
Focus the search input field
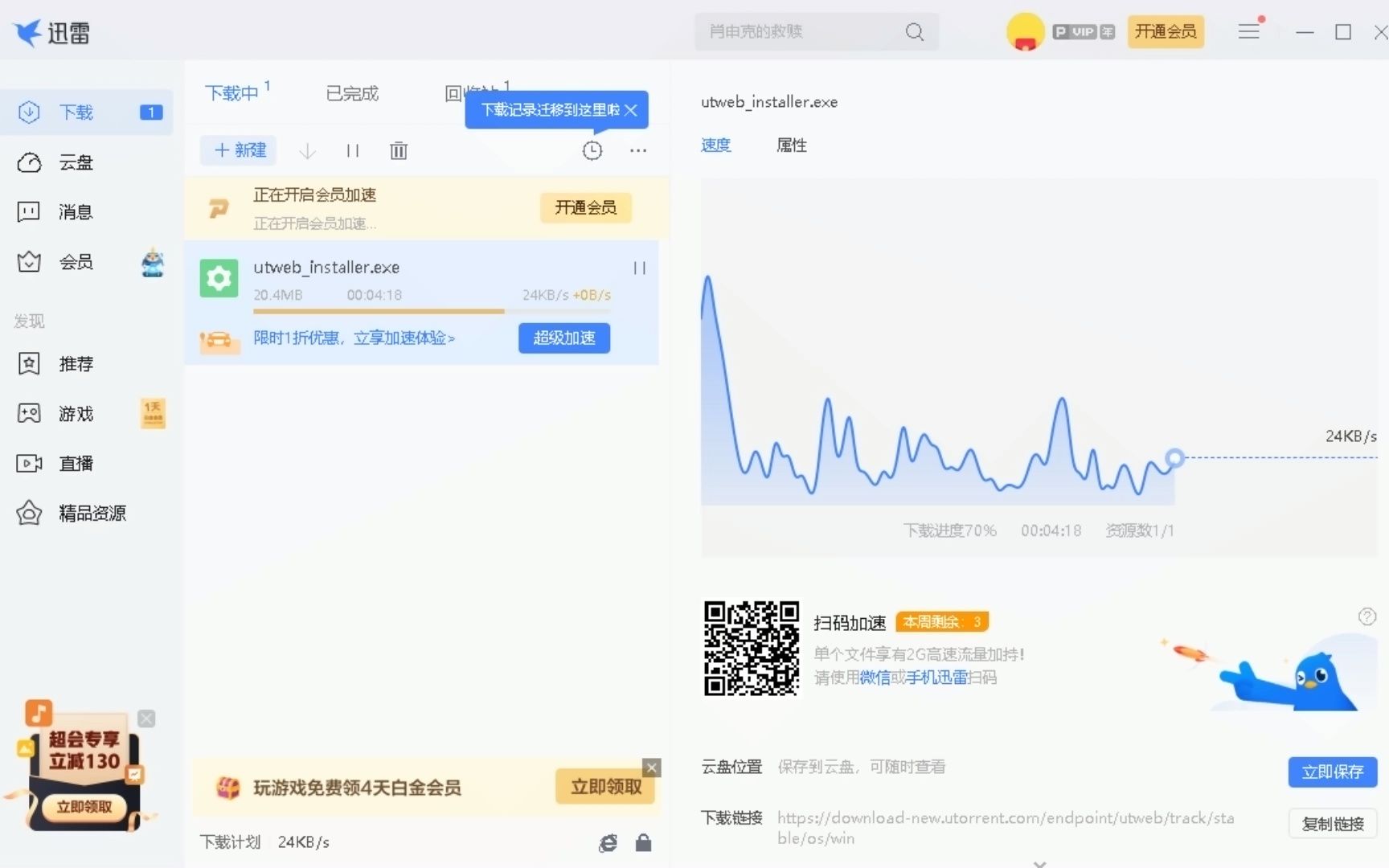(x=804, y=32)
